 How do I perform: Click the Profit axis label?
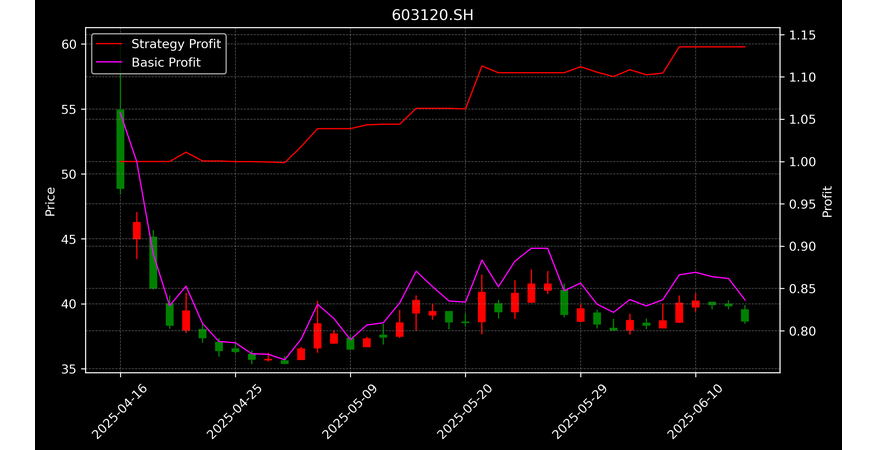[x=828, y=201]
